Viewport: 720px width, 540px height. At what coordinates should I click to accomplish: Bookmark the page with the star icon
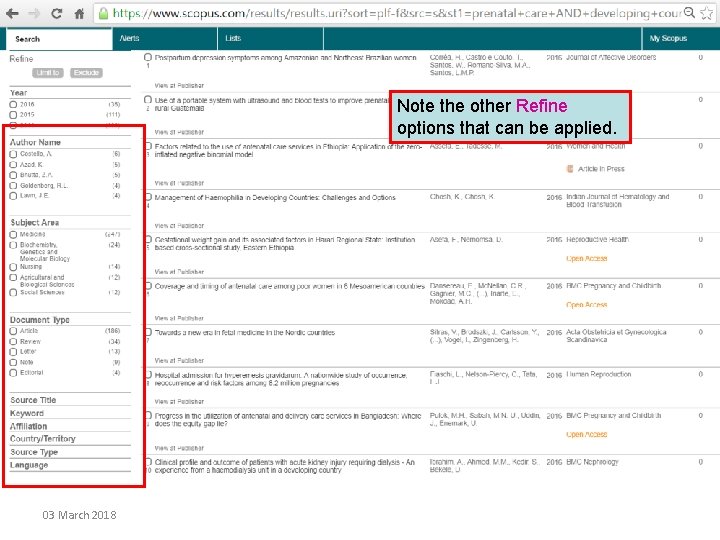click(706, 13)
